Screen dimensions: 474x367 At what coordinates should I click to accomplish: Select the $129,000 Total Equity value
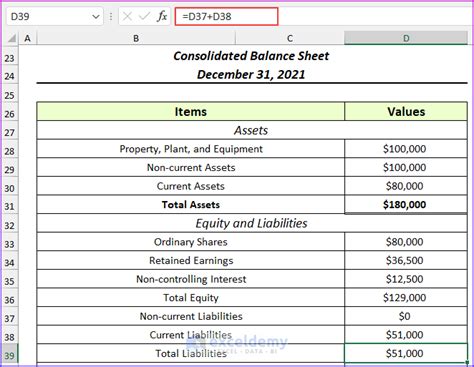tap(406, 298)
